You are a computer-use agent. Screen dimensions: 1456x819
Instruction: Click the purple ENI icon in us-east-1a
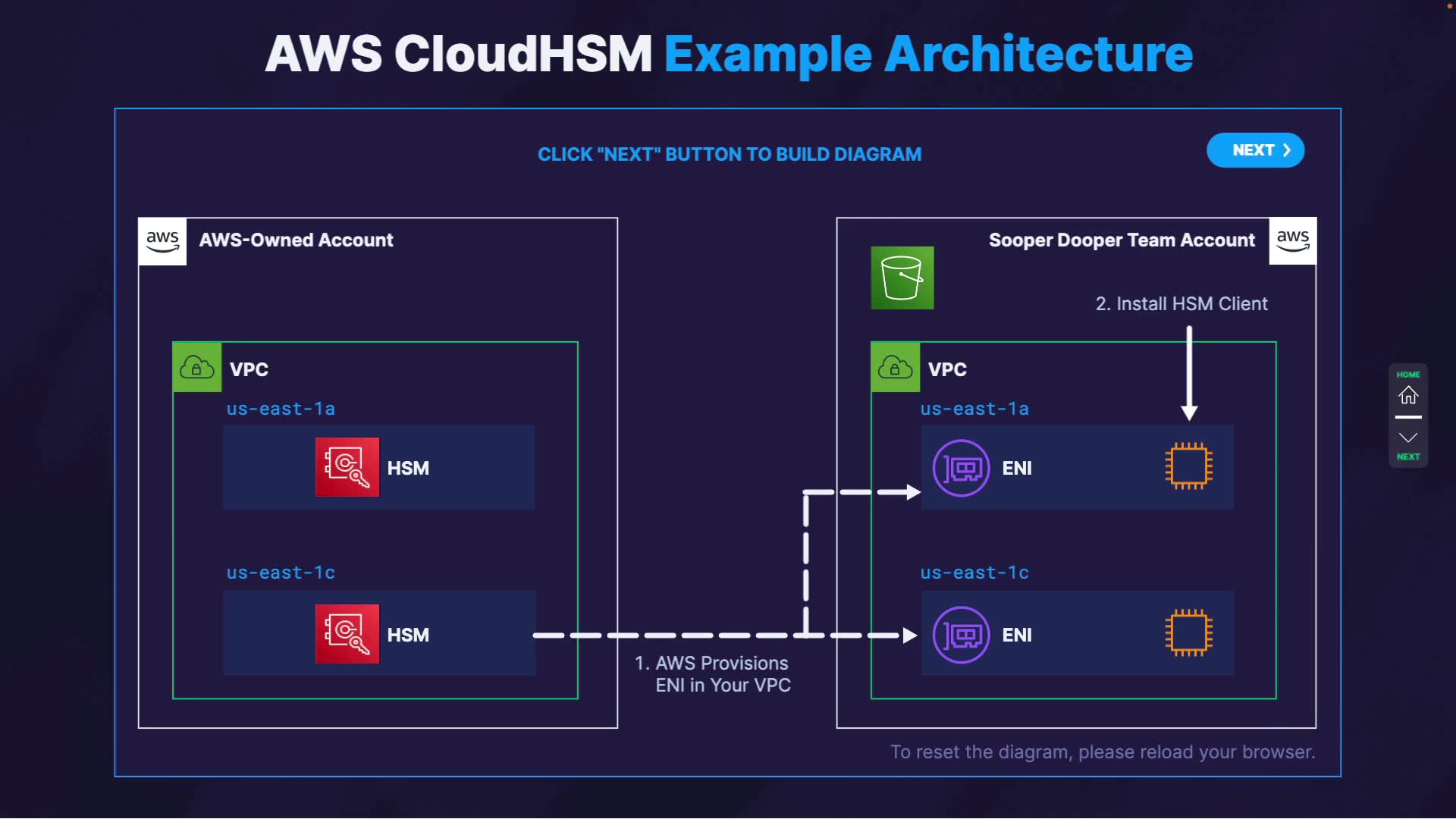961,468
